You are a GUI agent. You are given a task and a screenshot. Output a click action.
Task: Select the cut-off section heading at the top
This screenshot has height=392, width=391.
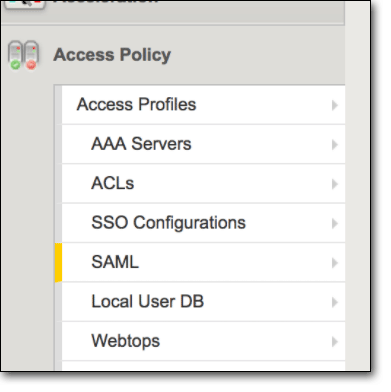point(105,2)
